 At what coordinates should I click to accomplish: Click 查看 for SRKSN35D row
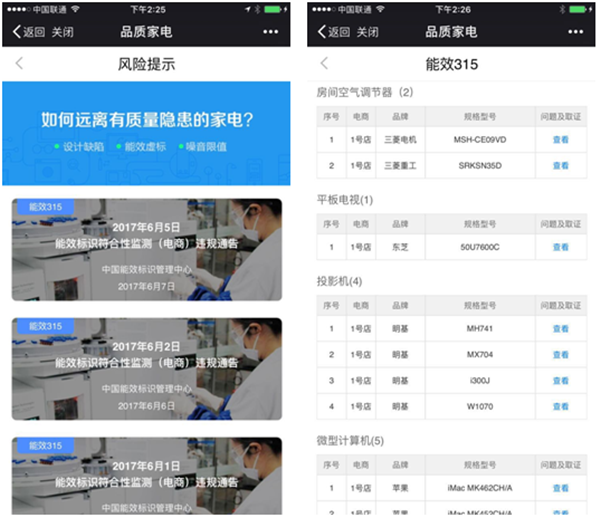[561, 166]
